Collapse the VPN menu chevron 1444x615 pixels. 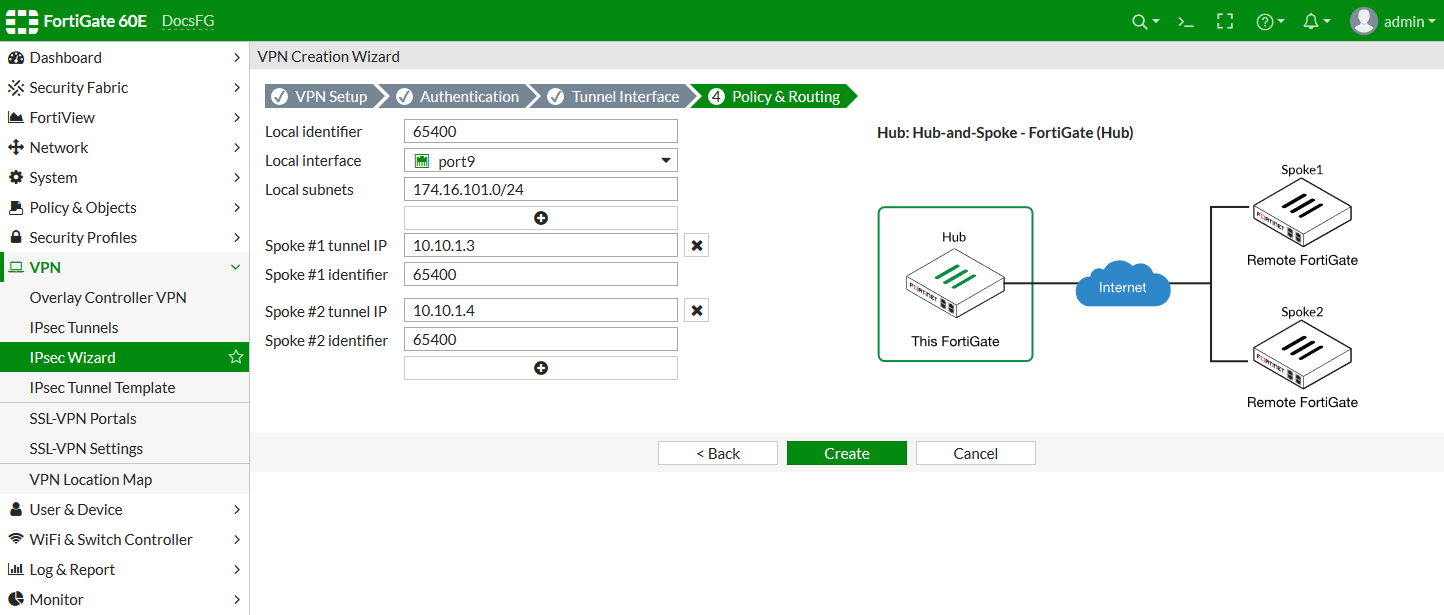[236, 267]
